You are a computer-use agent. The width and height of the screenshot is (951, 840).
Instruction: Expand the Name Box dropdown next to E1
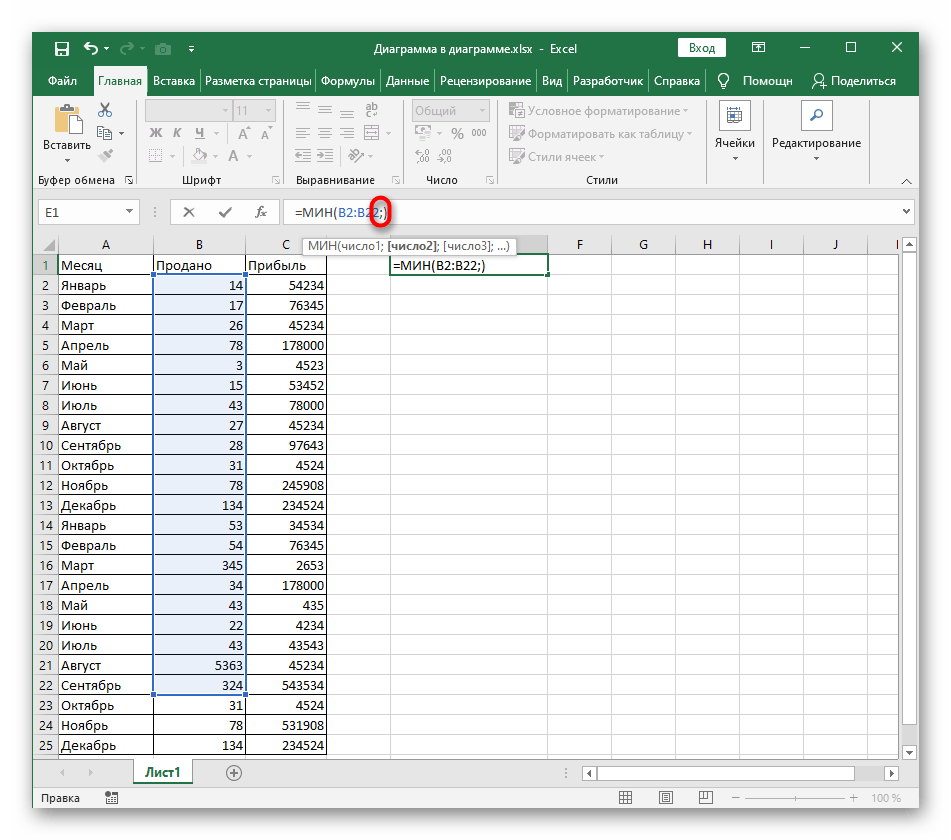[x=129, y=212]
